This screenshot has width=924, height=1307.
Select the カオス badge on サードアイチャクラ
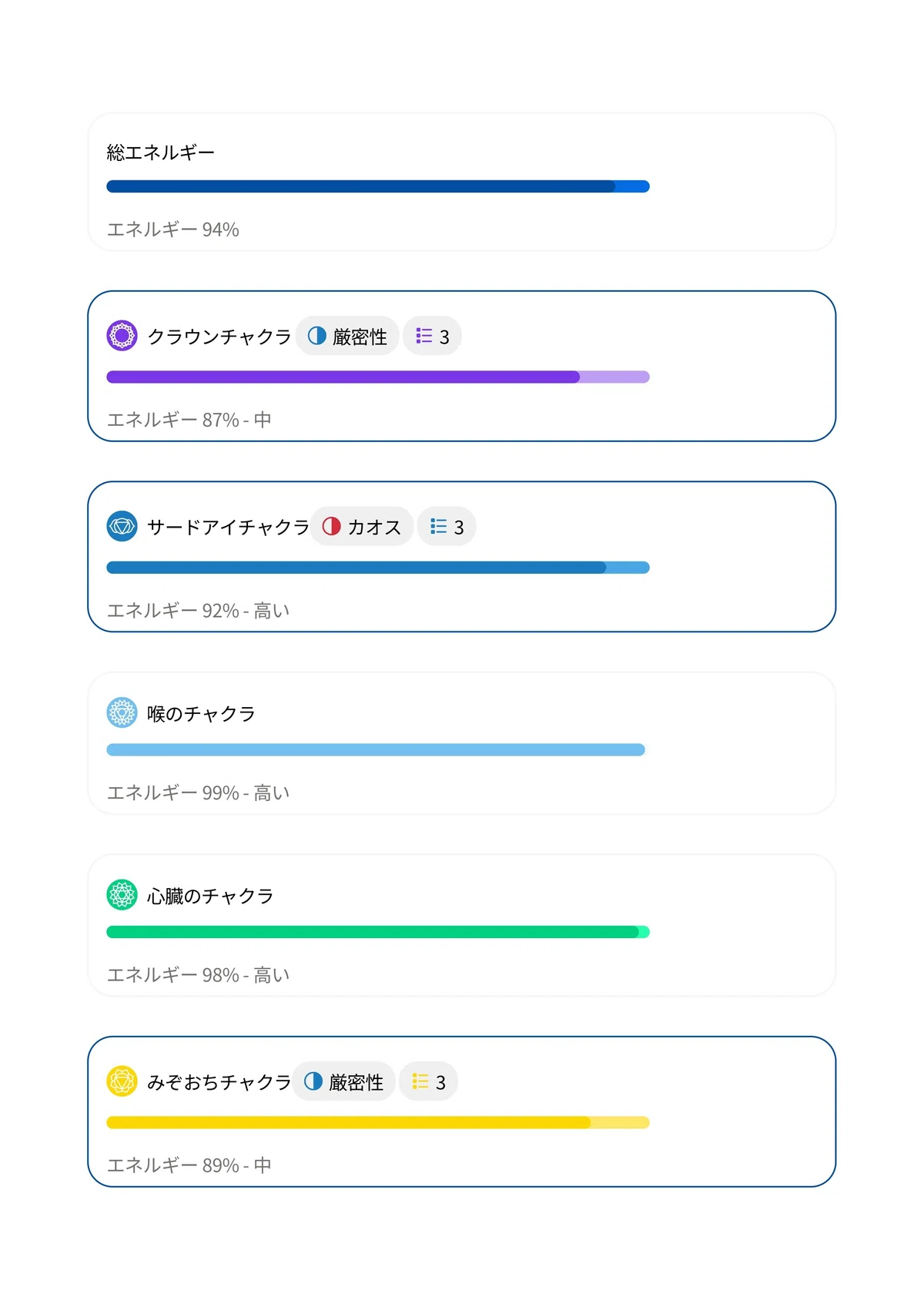click(x=362, y=526)
